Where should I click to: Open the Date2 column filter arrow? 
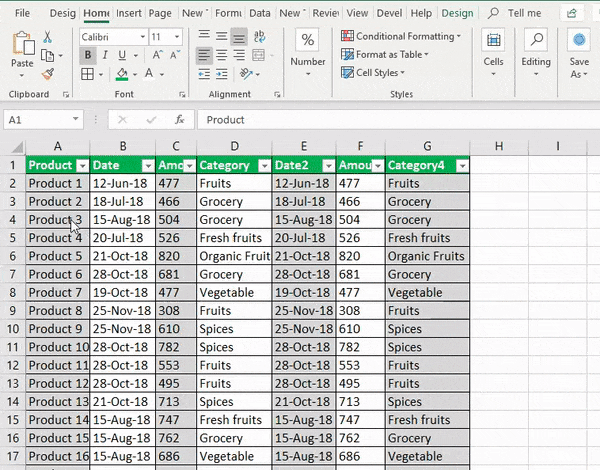point(328,166)
